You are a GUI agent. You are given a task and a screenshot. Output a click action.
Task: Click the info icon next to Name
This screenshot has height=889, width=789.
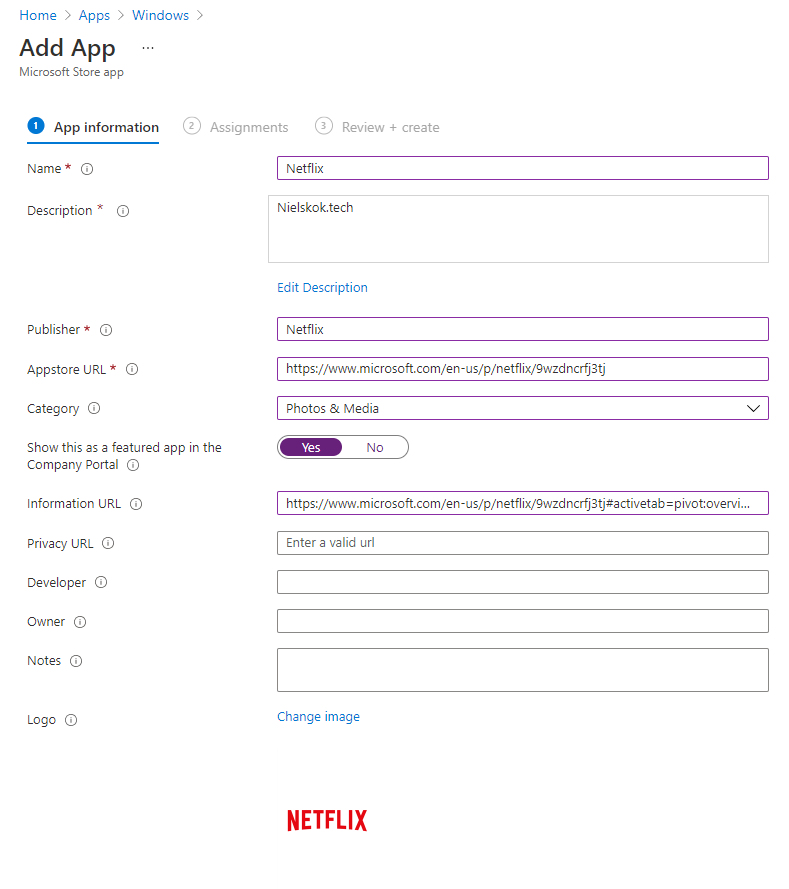click(87, 169)
